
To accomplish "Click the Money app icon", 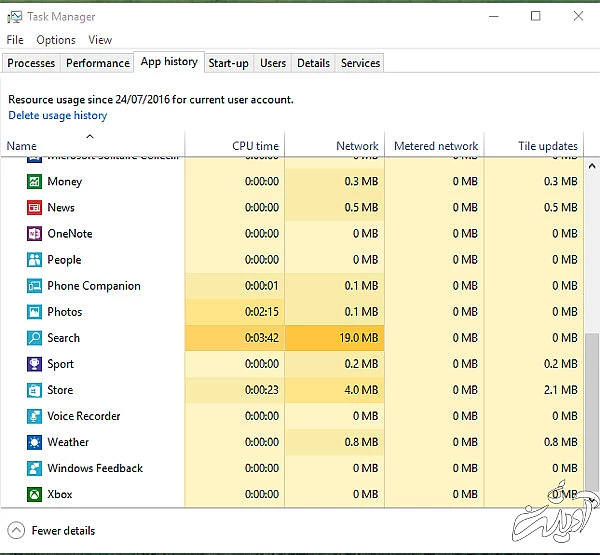I will coord(35,182).
